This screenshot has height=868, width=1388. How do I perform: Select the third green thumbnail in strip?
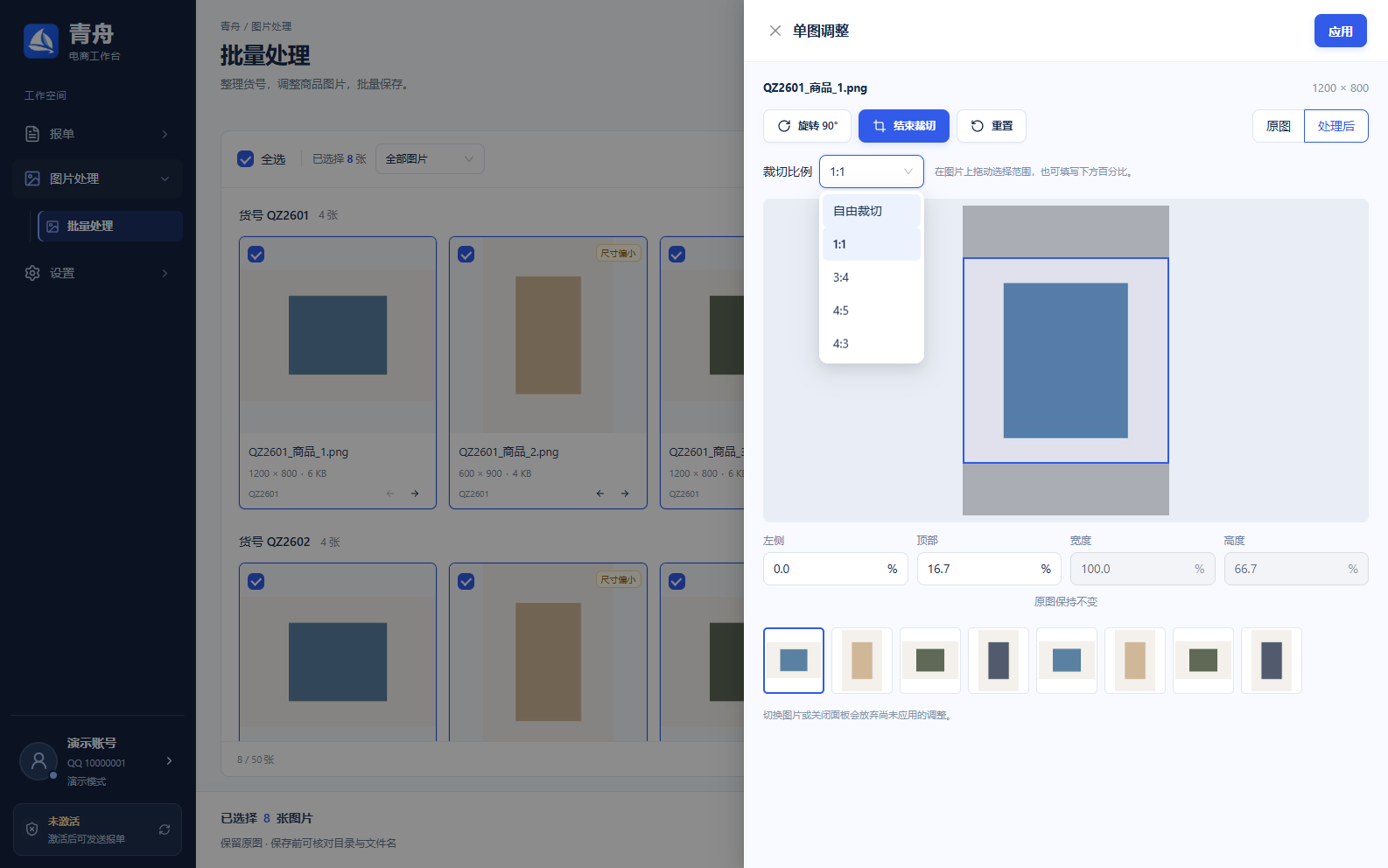pyautogui.click(x=930, y=661)
